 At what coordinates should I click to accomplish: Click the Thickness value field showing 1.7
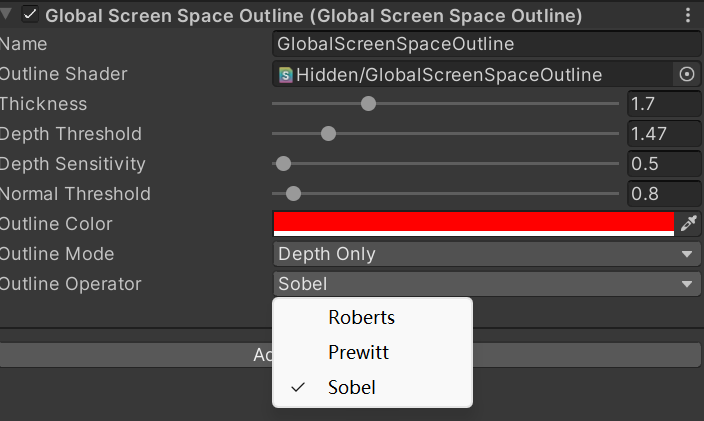(664, 104)
